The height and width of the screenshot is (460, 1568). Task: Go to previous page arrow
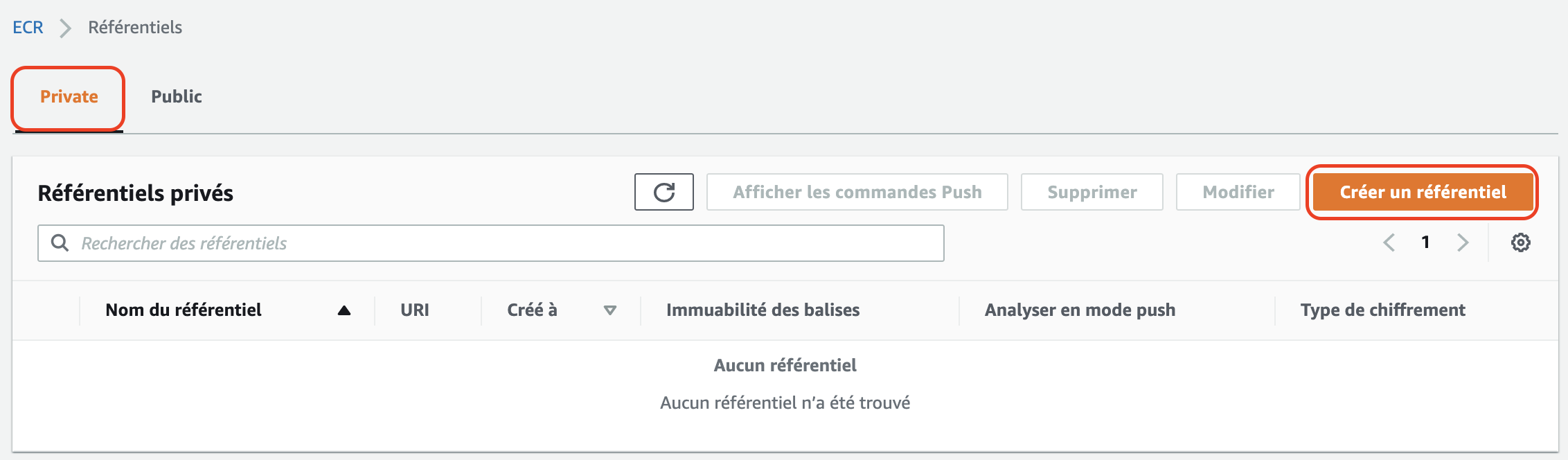[x=1389, y=242]
